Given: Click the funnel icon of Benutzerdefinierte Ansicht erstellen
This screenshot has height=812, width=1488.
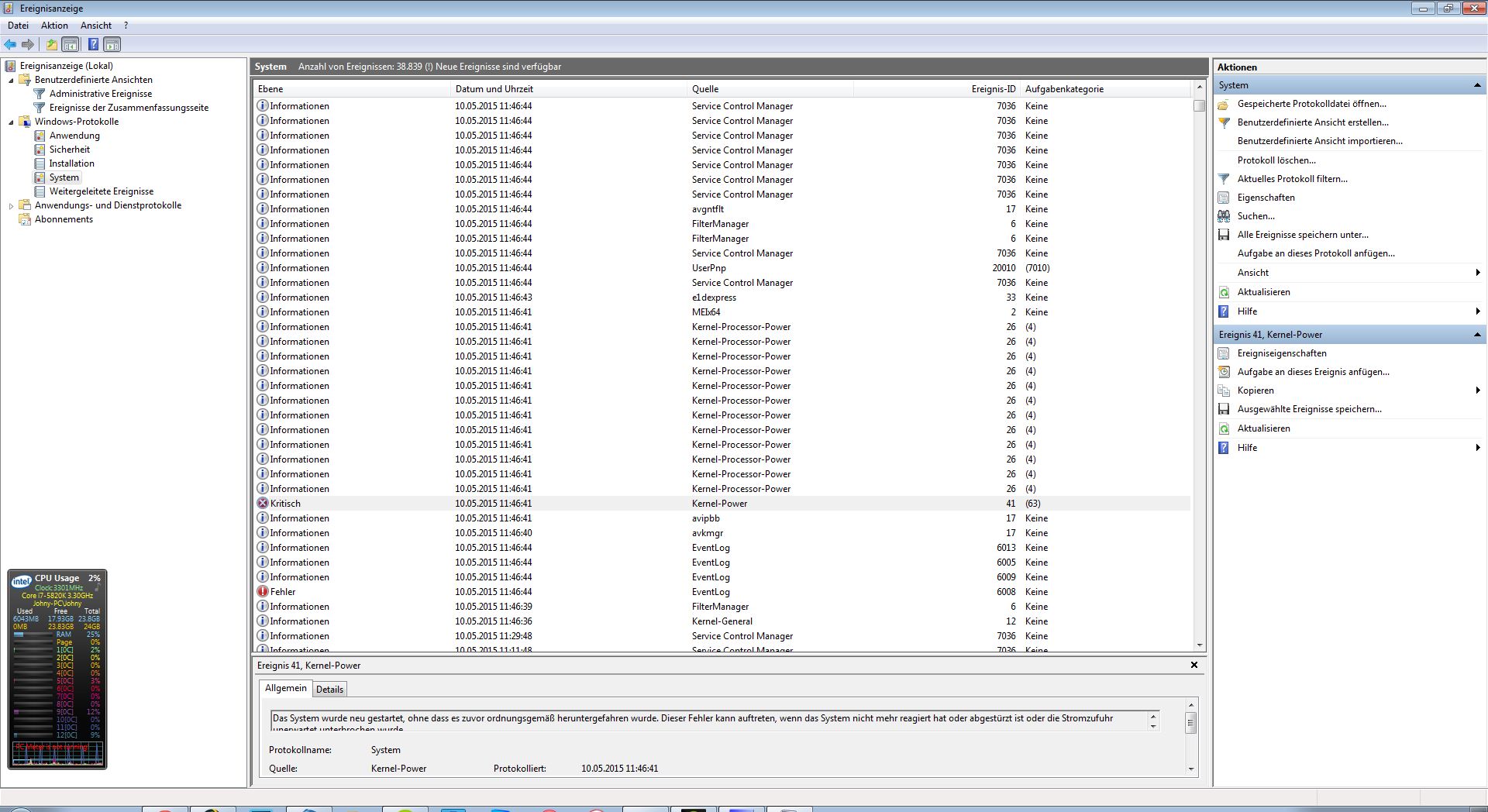Looking at the screenshot, I should [x=1224, y=122].
